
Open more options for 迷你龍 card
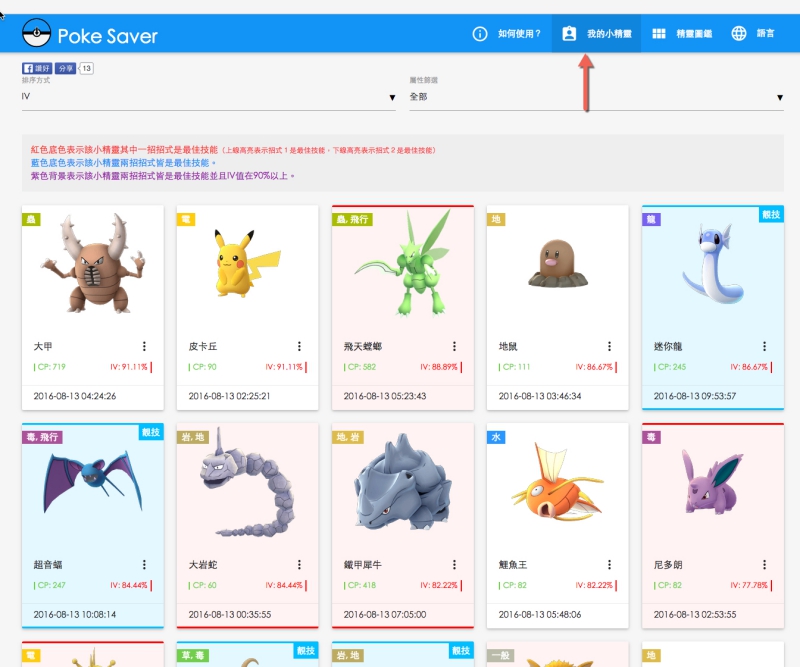click(x=765, y=347)
